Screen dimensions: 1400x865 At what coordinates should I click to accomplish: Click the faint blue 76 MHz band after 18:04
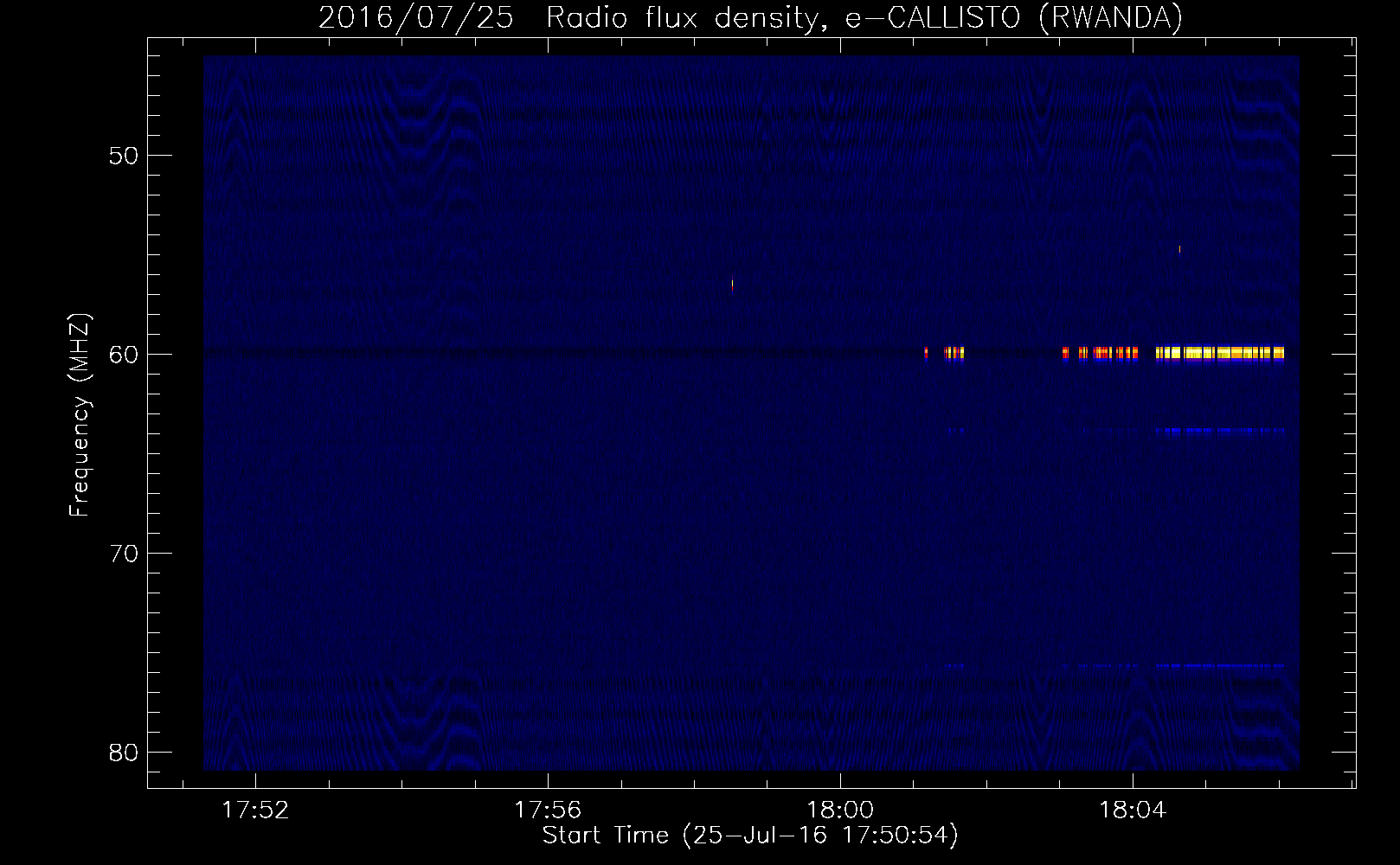(1220, 666)
